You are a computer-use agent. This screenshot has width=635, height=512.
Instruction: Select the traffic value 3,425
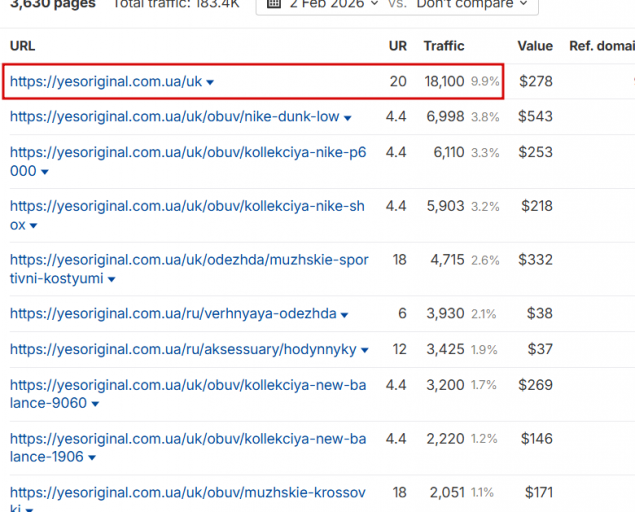click(x=445, y=349)
